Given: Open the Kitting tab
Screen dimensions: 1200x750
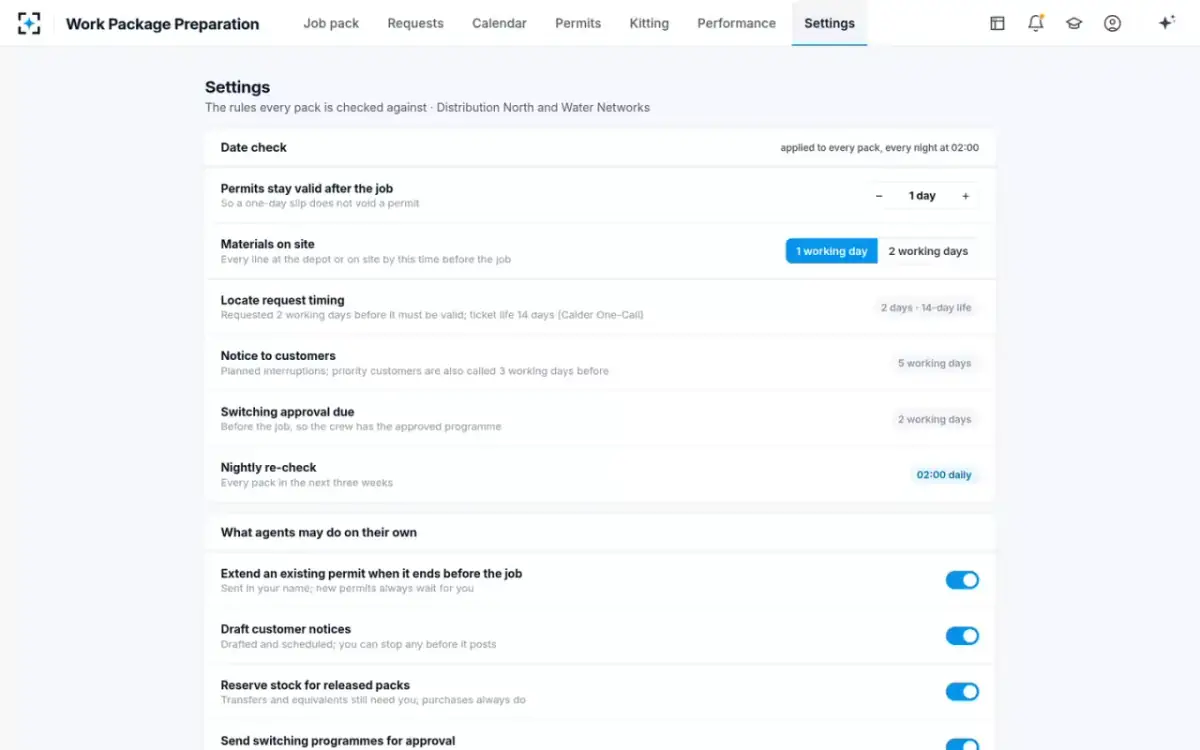Looking at the screenshot, I should point(649,23).
